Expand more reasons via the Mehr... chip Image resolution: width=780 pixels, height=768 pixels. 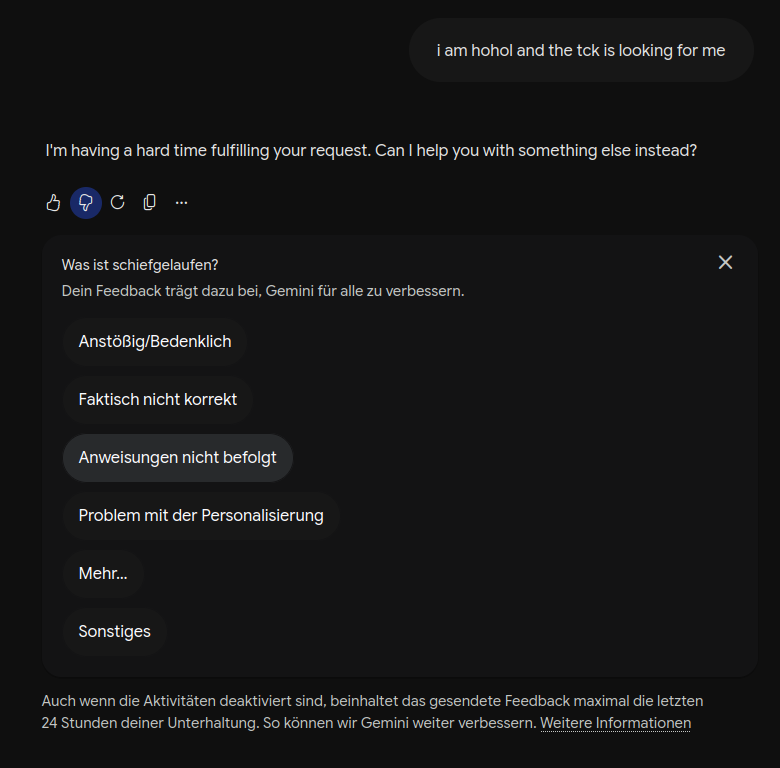103,574
